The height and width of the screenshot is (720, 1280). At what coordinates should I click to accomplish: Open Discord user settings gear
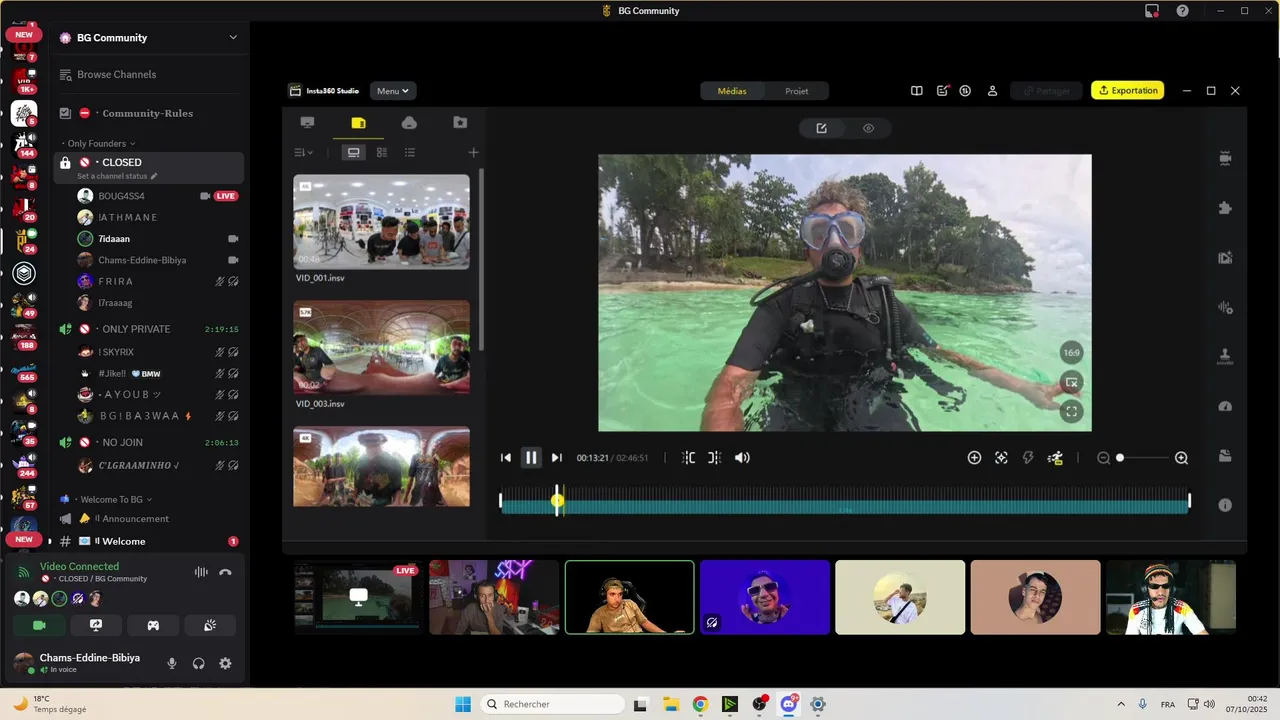pos(225,663)
